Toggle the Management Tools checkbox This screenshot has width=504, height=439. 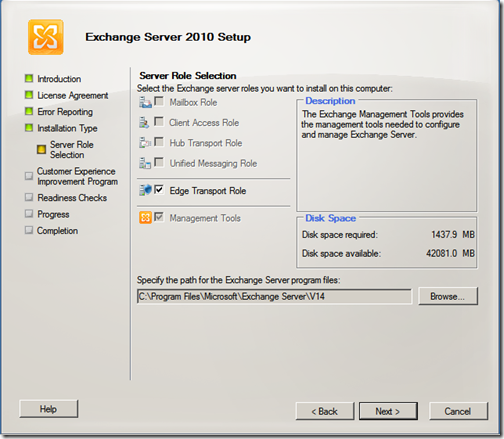[x=159, y=217]
